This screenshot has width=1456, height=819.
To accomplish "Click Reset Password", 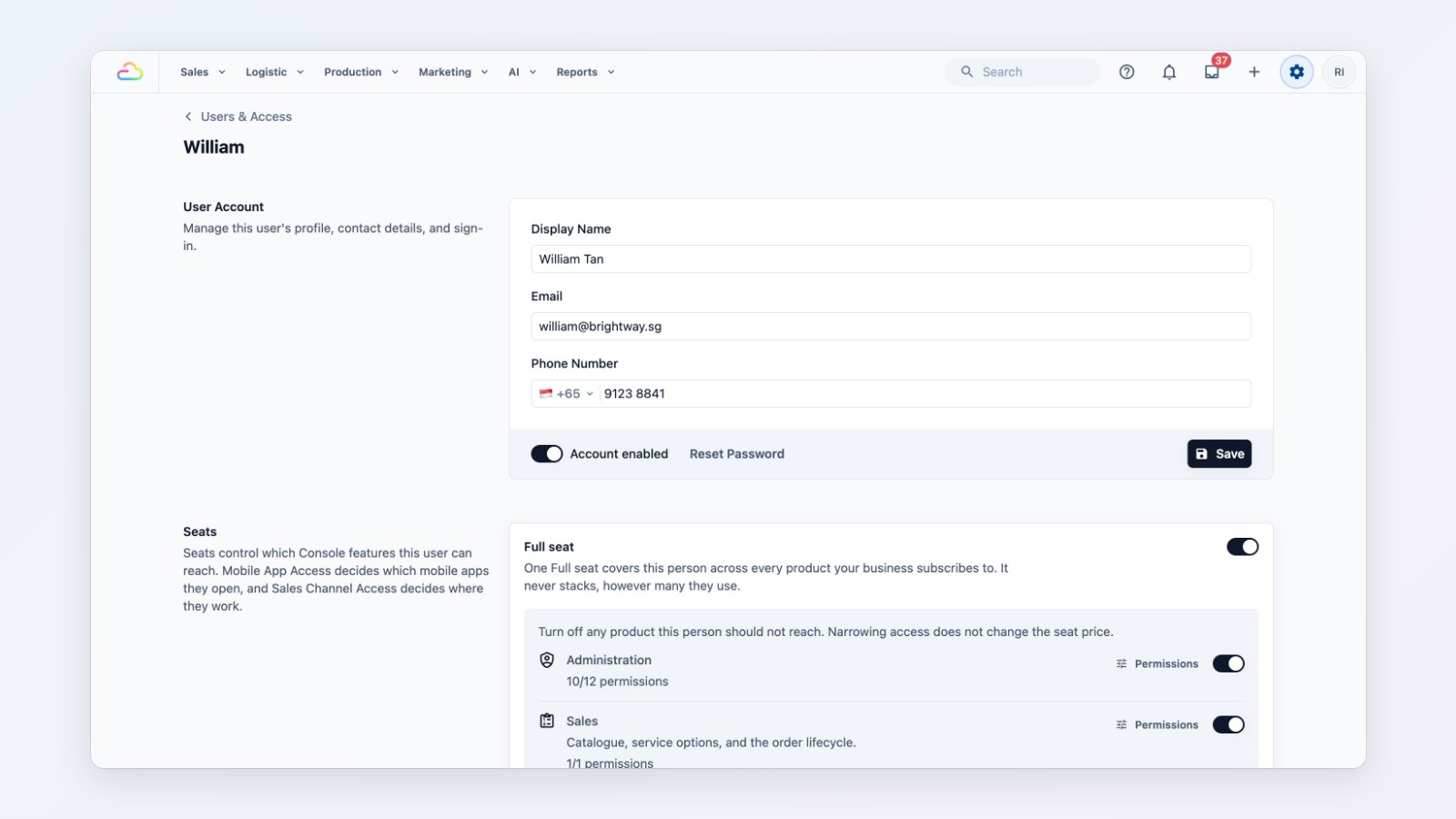I will click(737, 454).
